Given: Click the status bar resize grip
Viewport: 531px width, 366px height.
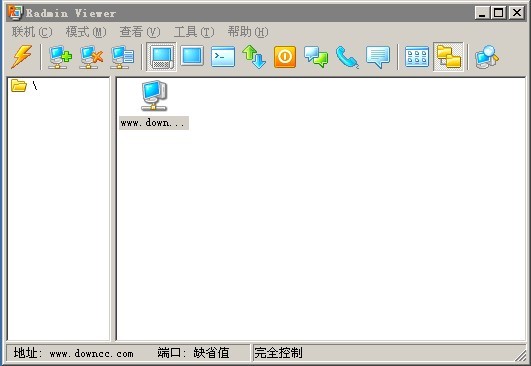Looking at the screenshot, I should [521, 356].
